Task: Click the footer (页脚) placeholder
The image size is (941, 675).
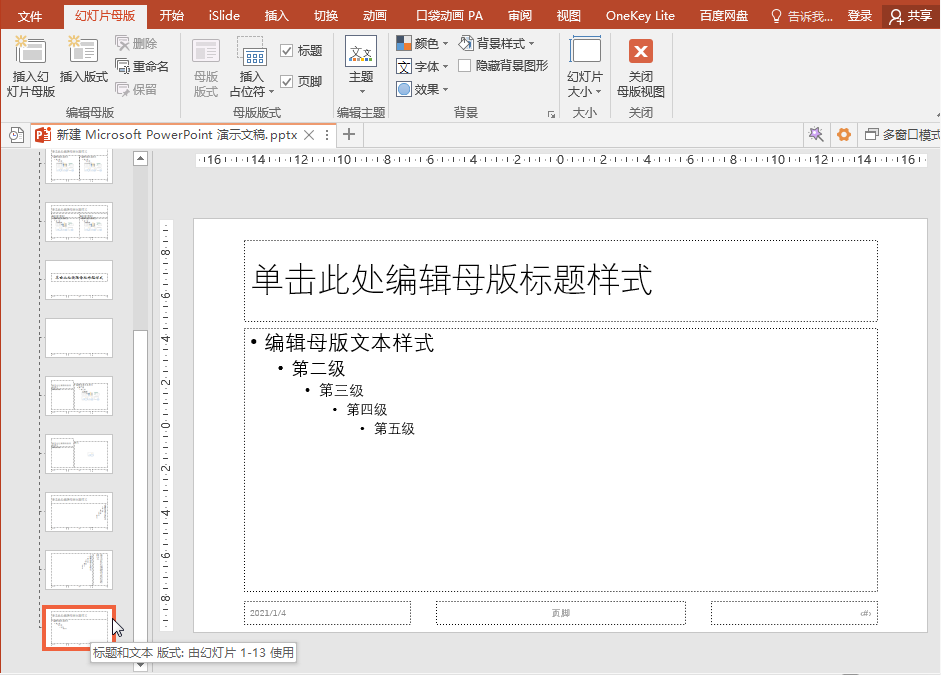Action: [561, 613]
